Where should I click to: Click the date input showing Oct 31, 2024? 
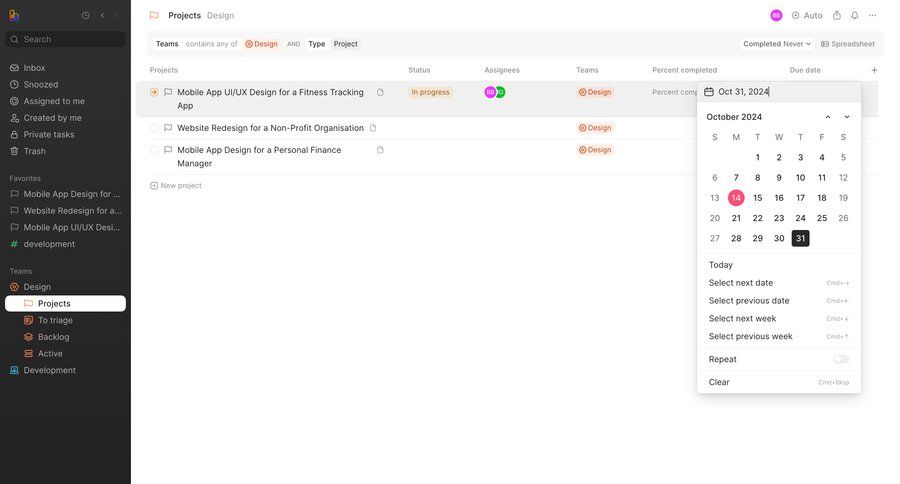pos(779,92)
